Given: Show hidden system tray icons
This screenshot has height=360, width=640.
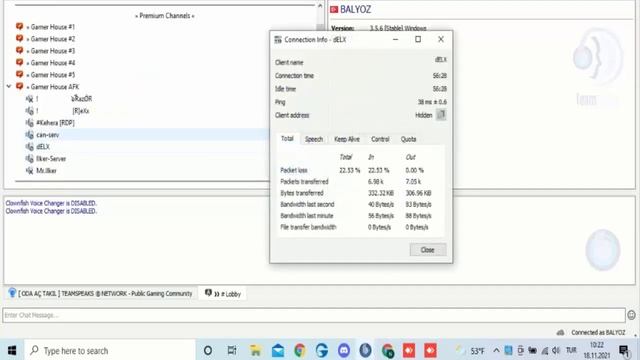Looking at the screenshot, I should pos(496,350).
